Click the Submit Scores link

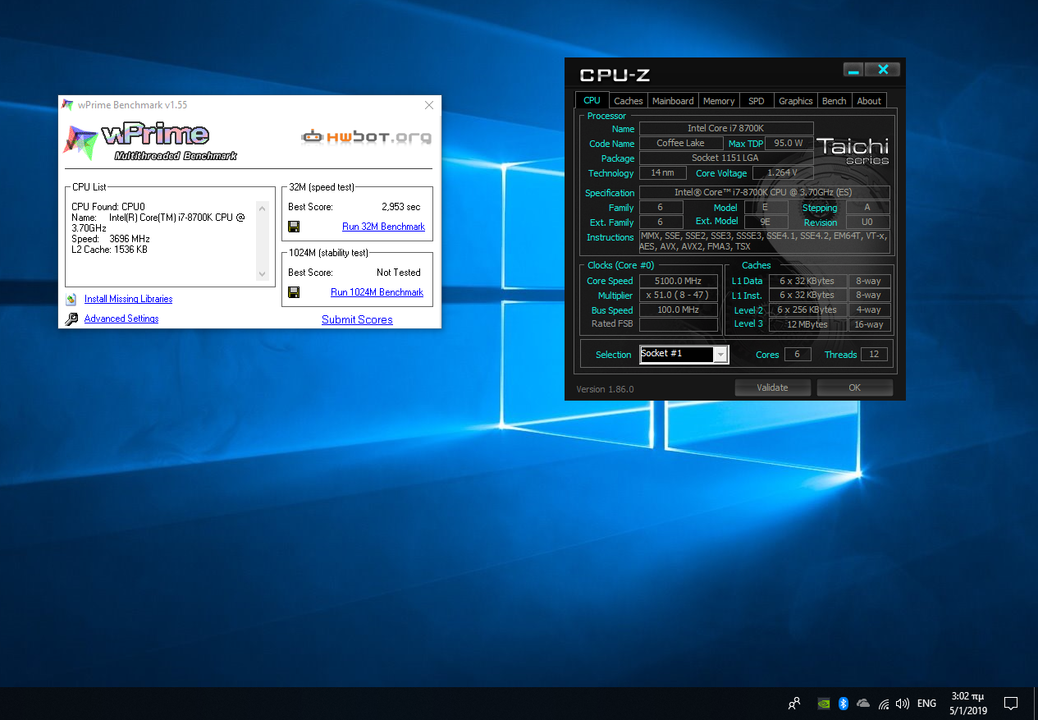coord(357,320)
